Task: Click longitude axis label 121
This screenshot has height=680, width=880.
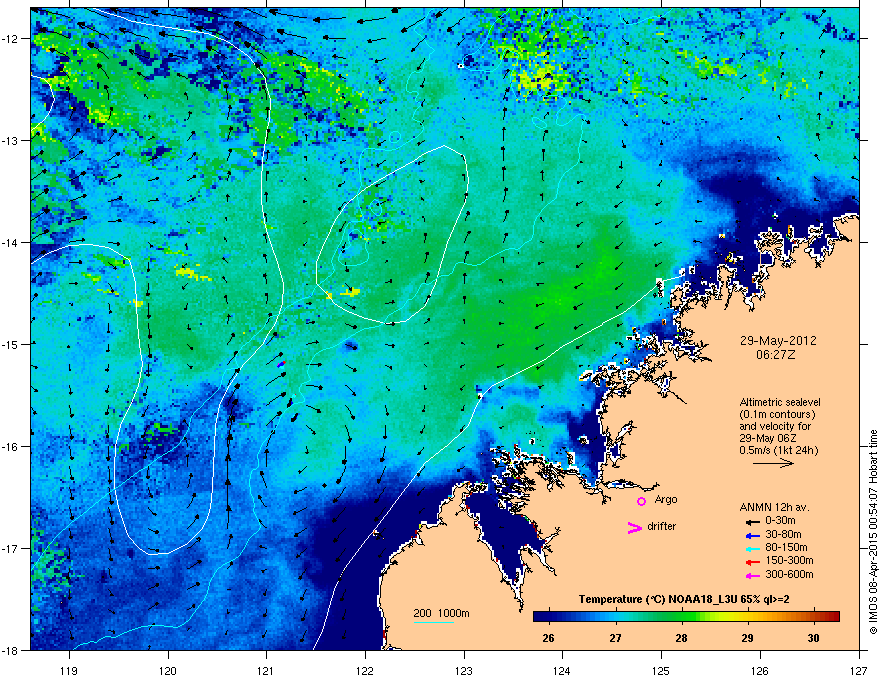Action: point(267,670)
